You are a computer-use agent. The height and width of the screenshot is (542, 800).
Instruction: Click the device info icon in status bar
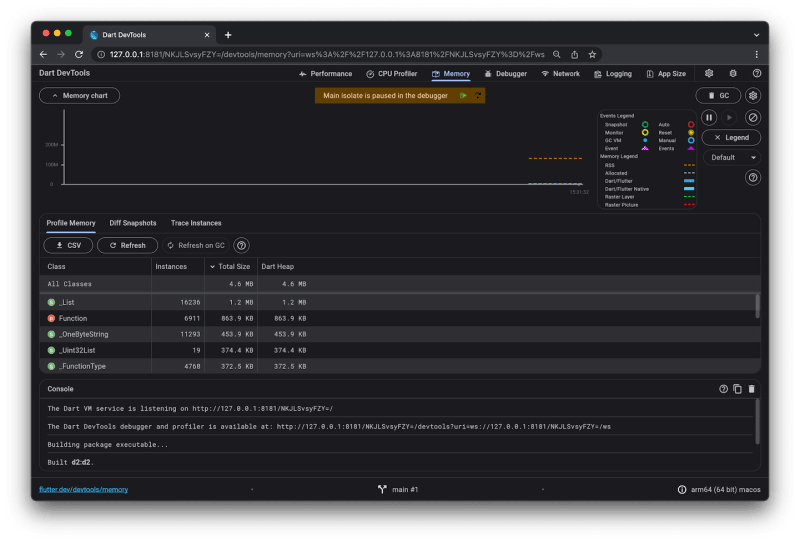point(682,489)
